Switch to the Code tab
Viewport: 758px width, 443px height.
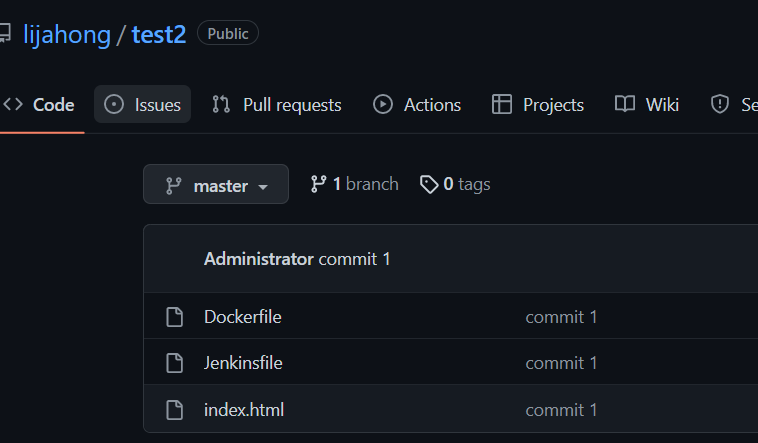(x=39, y=104)
